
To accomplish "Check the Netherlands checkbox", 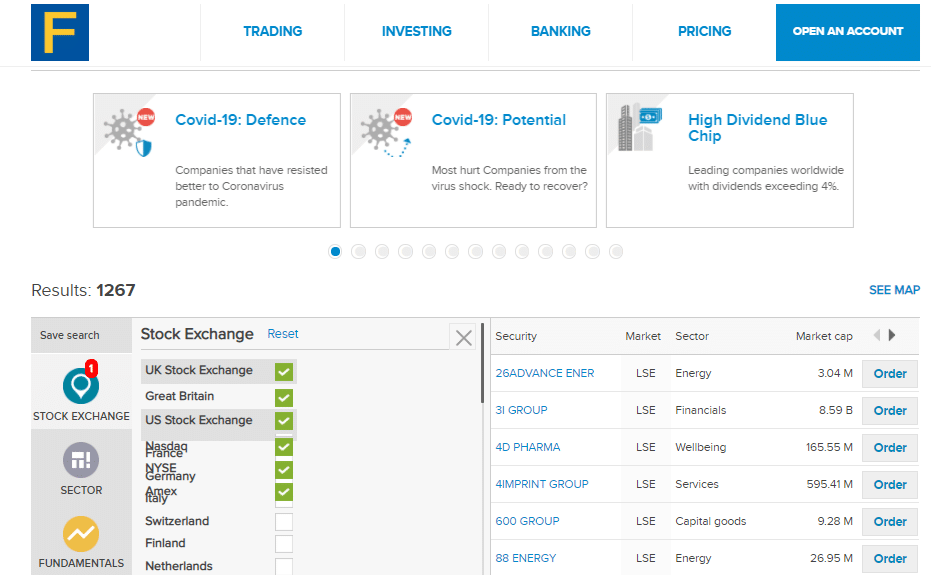I will pos(284,566).
